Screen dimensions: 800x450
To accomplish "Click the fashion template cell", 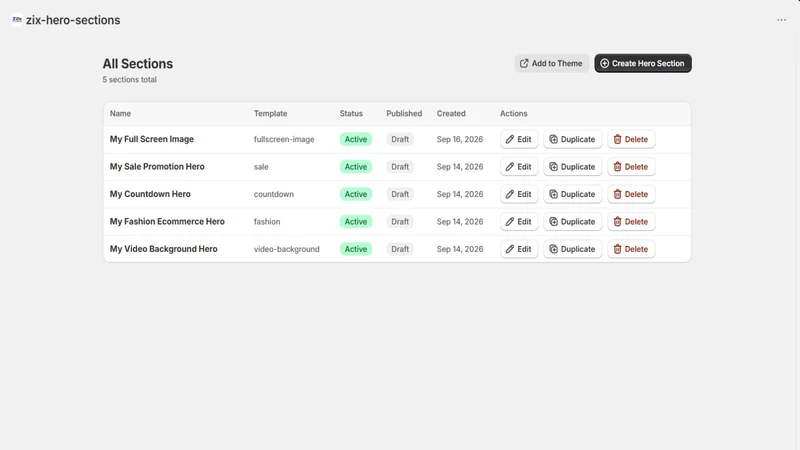I will click(267, 222).
